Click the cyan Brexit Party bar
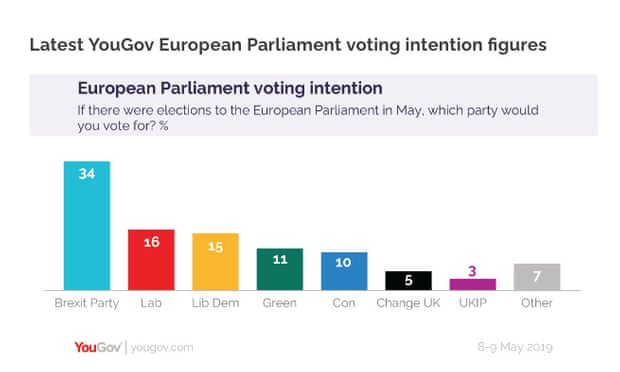 coord(87,226)
